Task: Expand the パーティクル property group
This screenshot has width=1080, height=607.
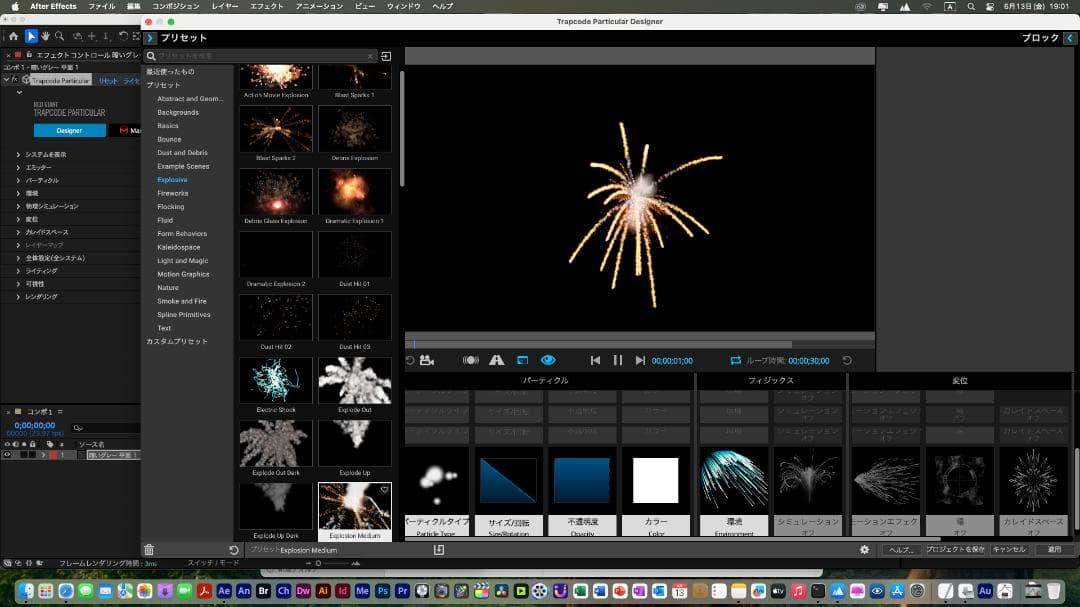Action: [x=18, y=180]
